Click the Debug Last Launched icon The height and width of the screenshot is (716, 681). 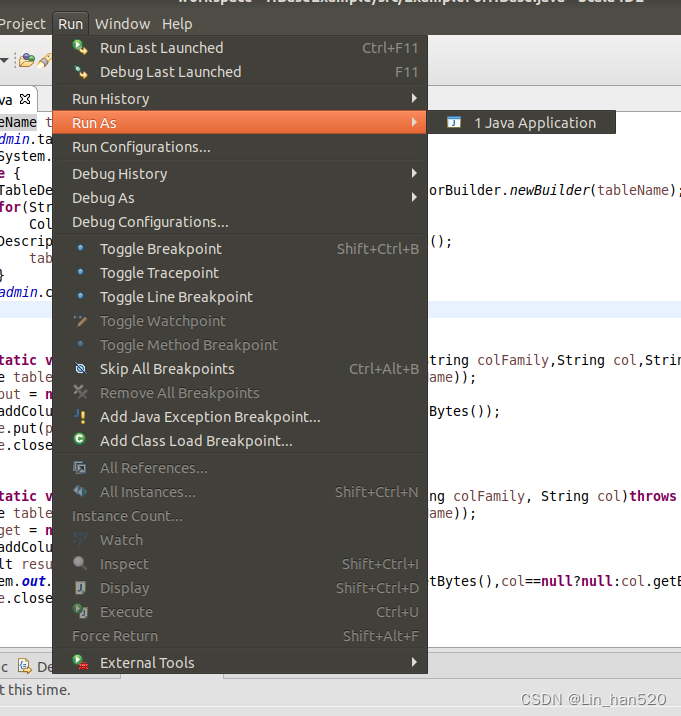[81, 72]
